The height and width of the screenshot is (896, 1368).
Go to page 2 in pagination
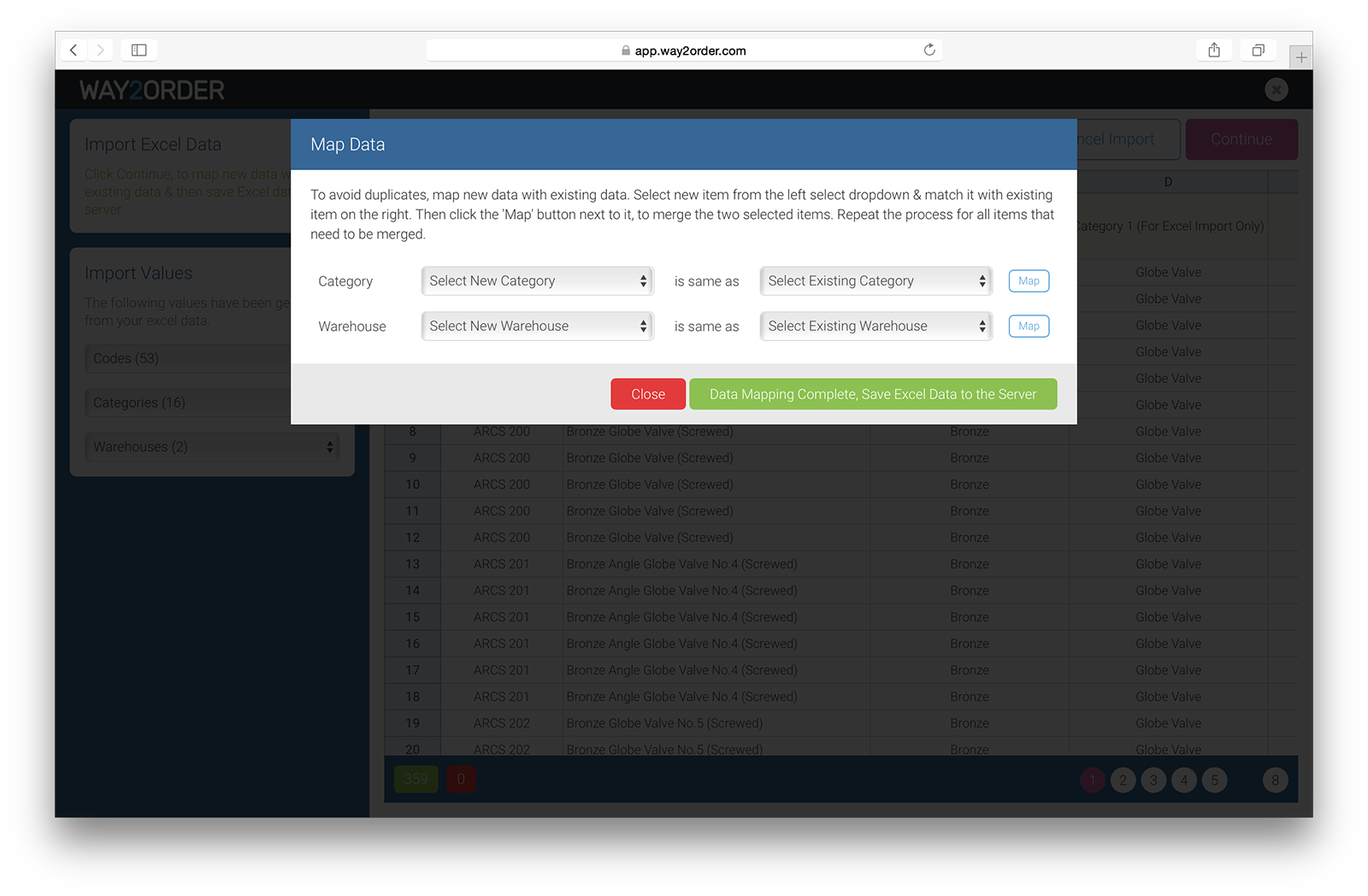(1123, 780)
